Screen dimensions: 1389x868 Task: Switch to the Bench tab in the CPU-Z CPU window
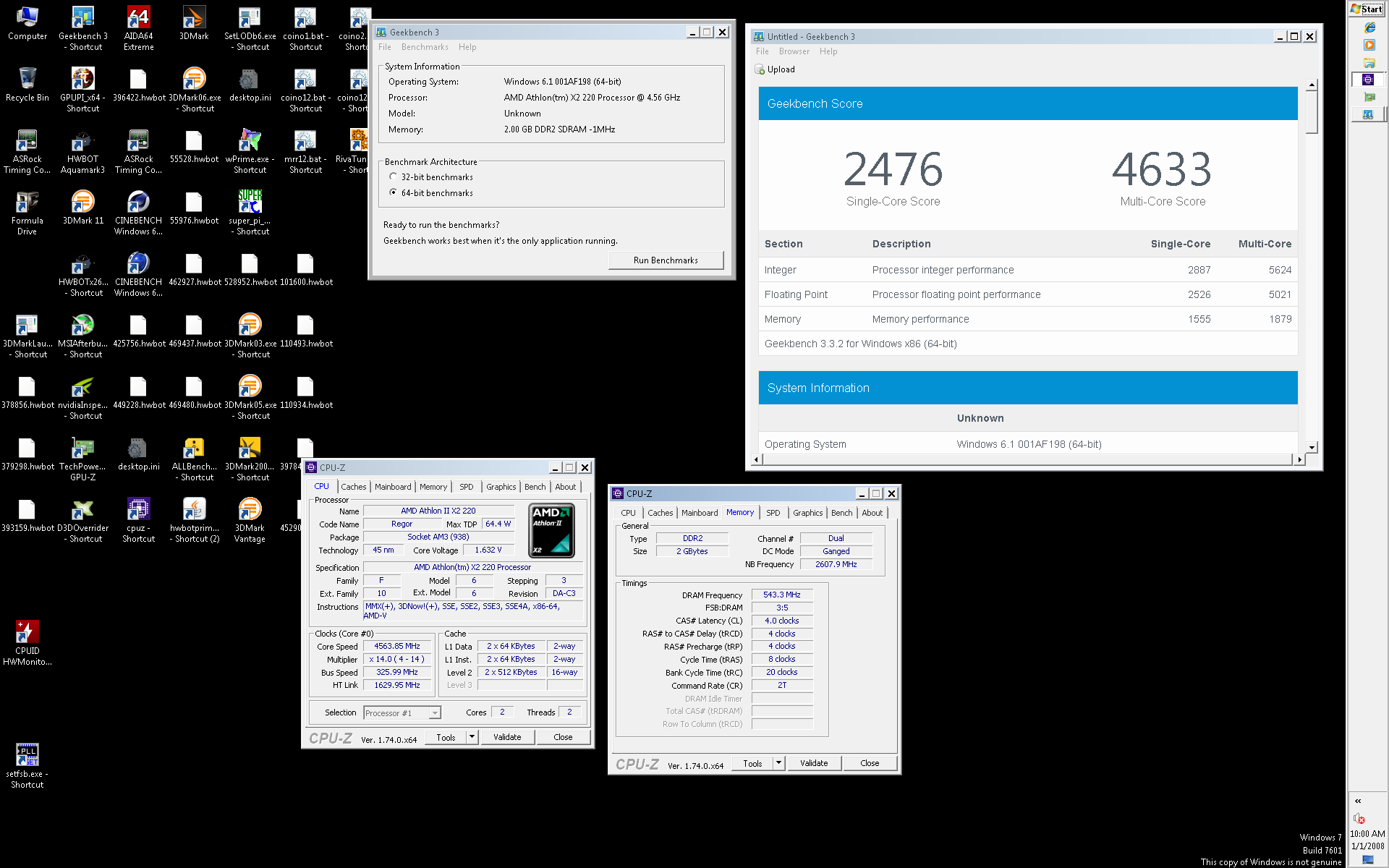tap(535, 487)
